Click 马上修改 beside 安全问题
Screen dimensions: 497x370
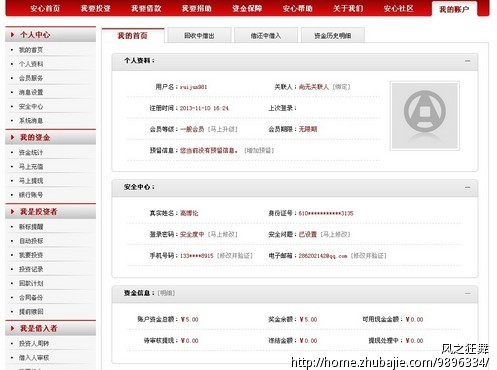[335, 235]
